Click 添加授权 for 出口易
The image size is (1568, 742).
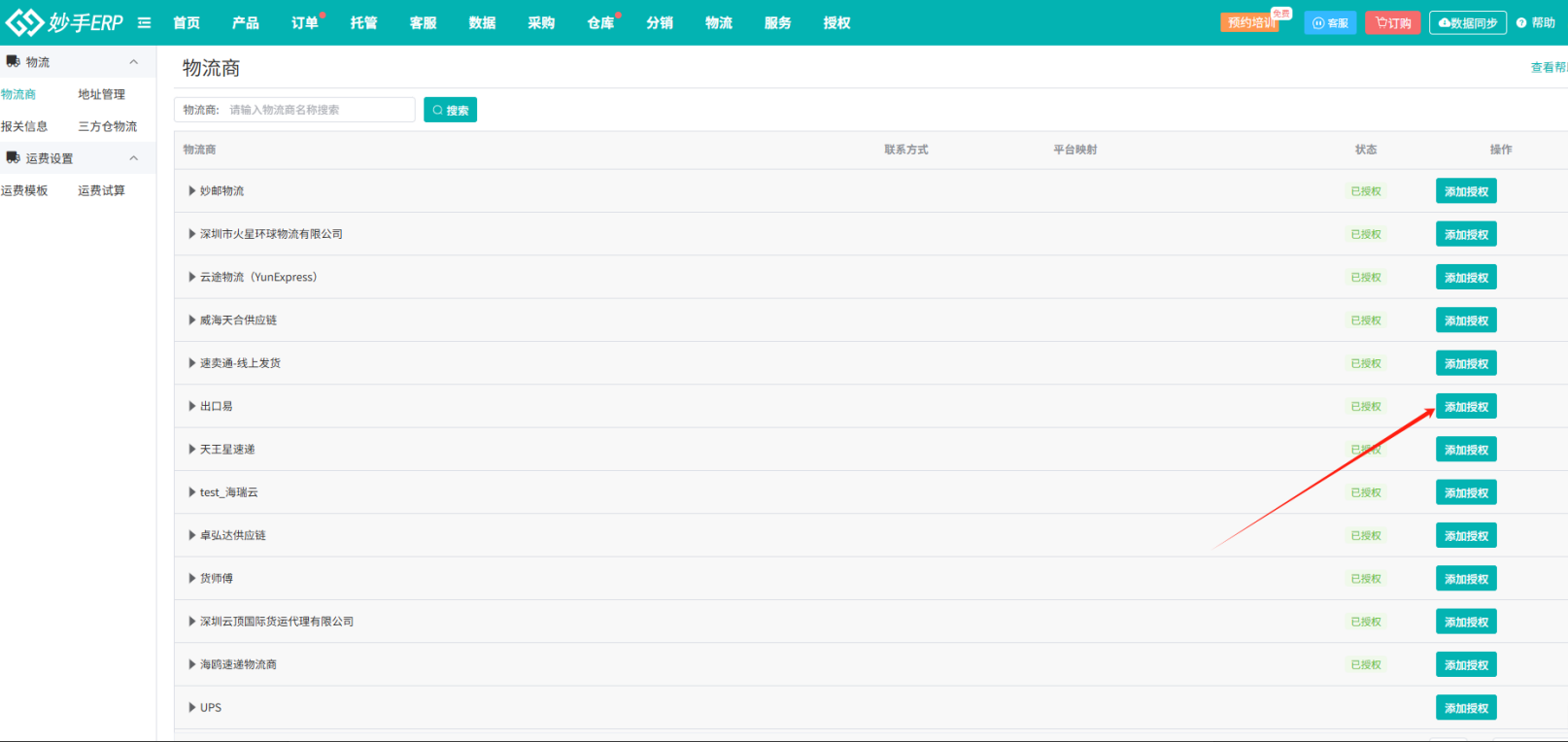tap(1466, 406)
